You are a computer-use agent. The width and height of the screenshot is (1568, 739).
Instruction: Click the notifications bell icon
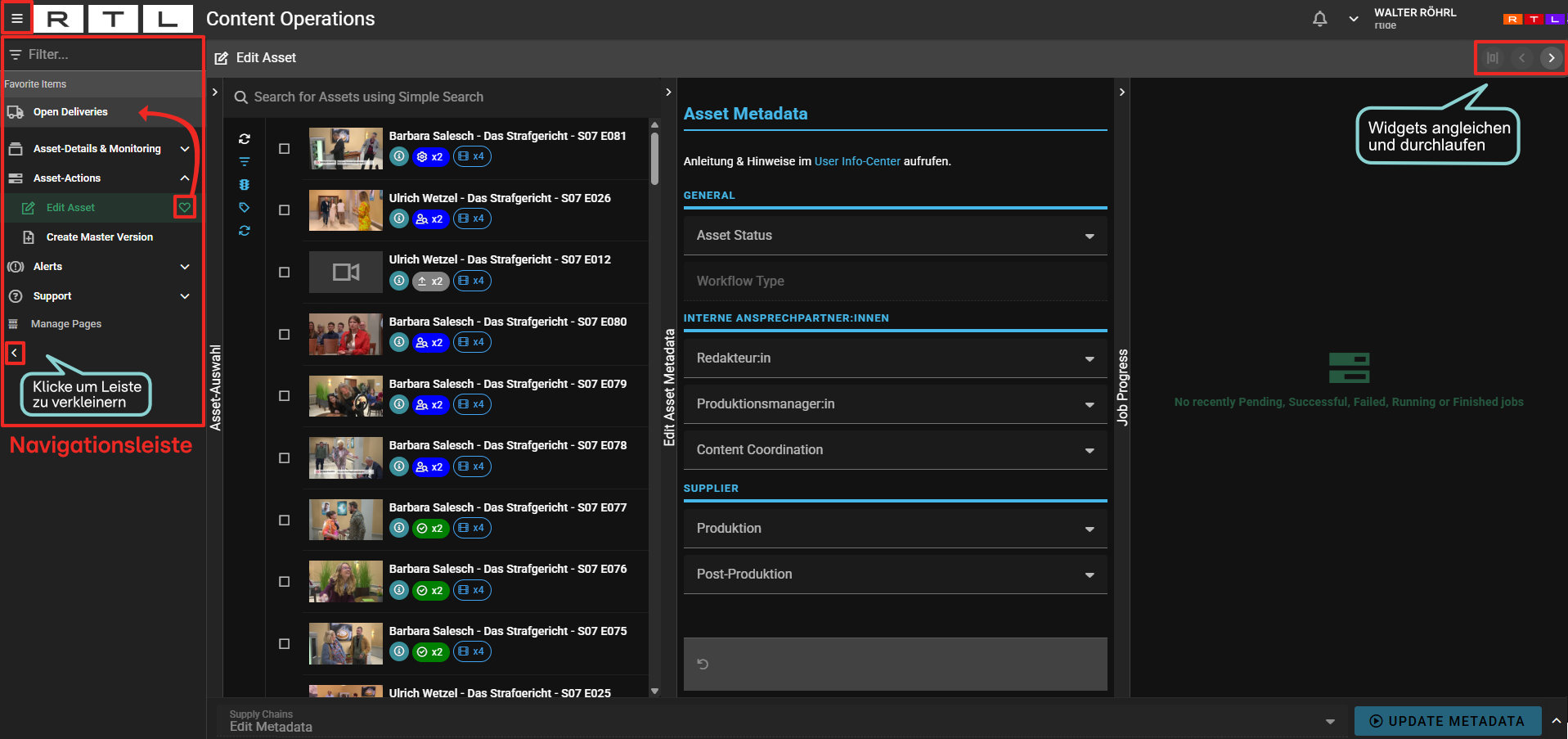coord(1319,19)
